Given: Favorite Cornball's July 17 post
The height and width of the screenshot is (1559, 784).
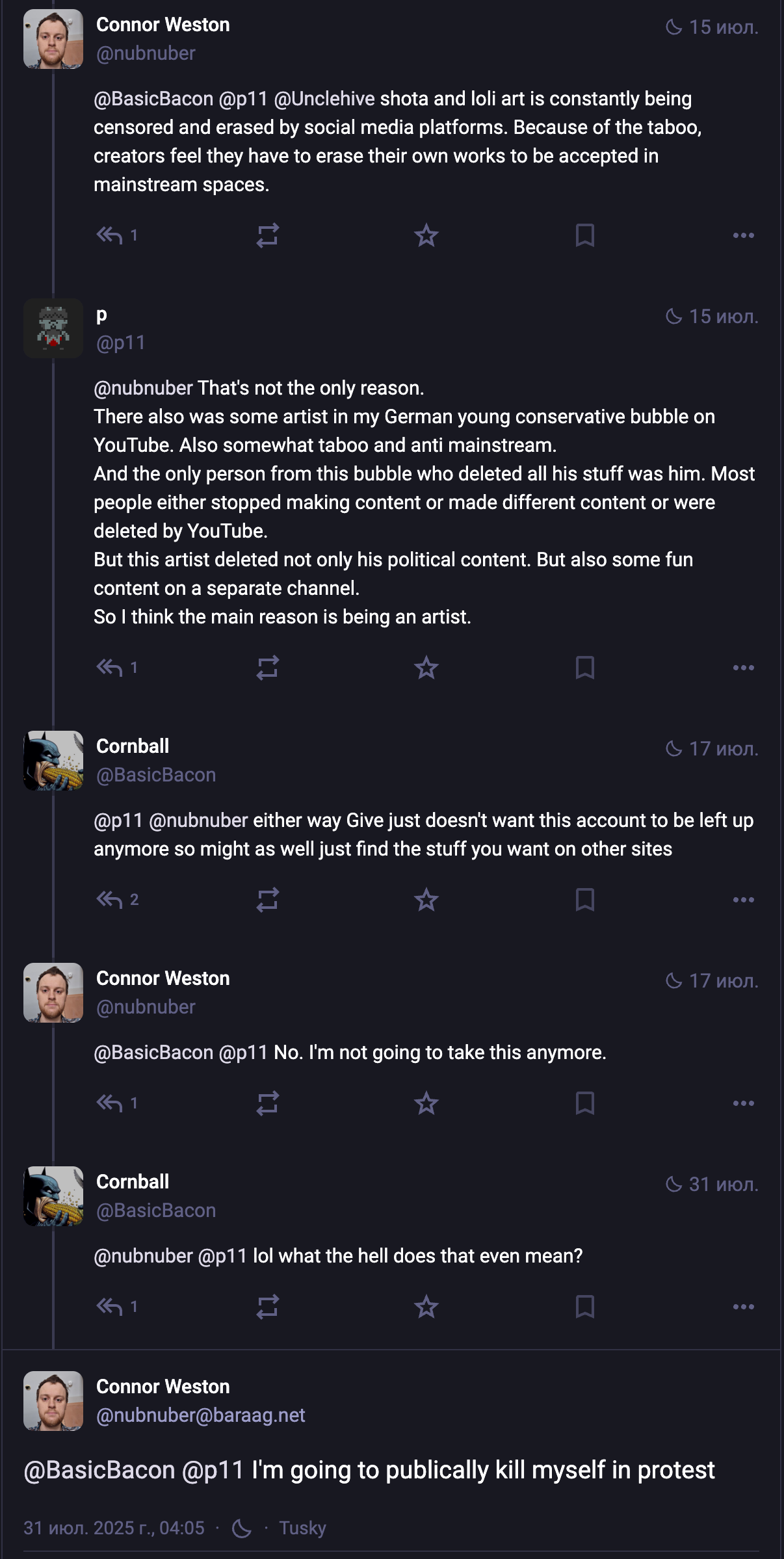Looking at the screenshot, I should coord(426,900).
